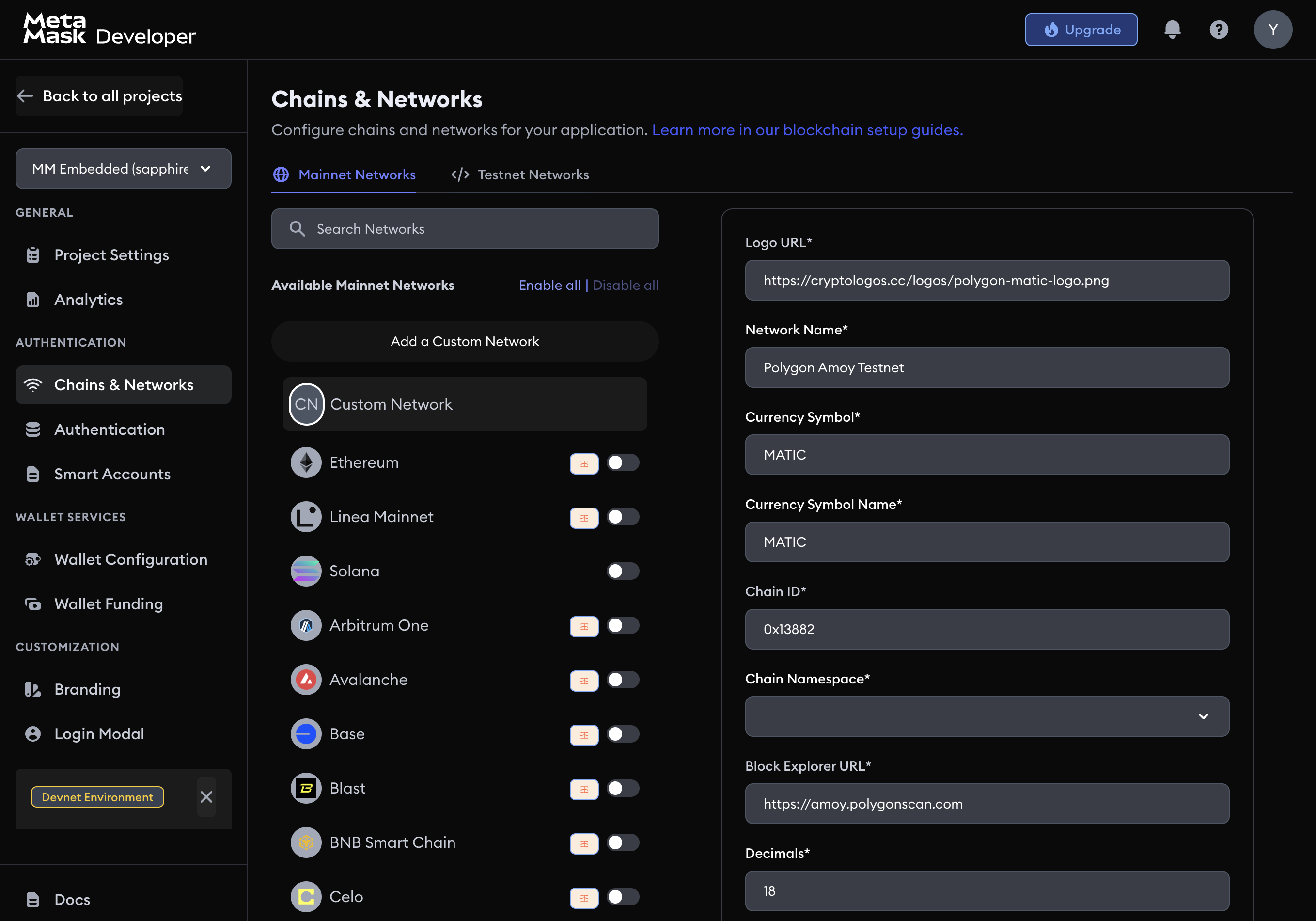
Task: Click the Base logo icon
Action: tap(306, 734)
